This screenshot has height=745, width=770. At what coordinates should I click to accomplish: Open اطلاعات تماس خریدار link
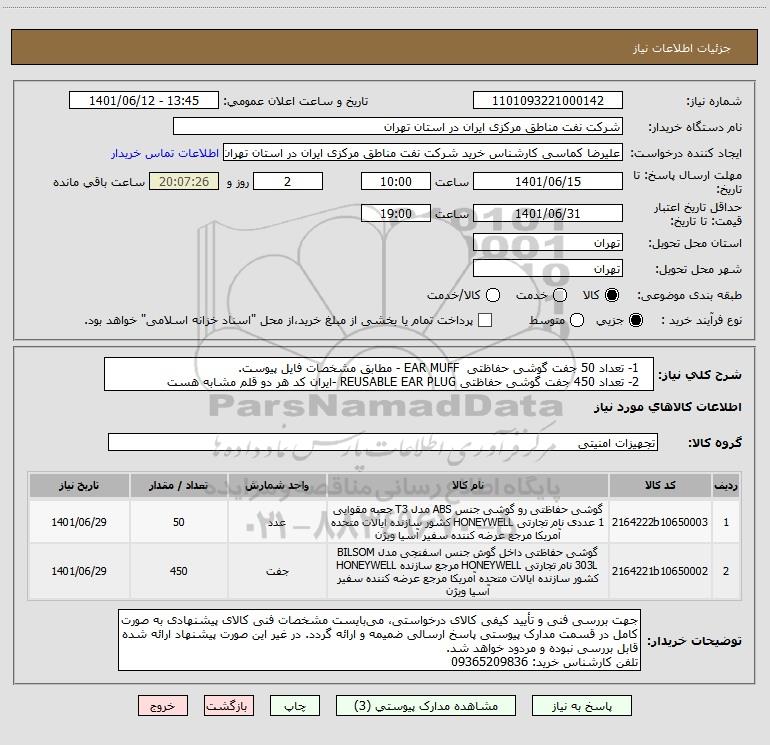coord(165,153)
